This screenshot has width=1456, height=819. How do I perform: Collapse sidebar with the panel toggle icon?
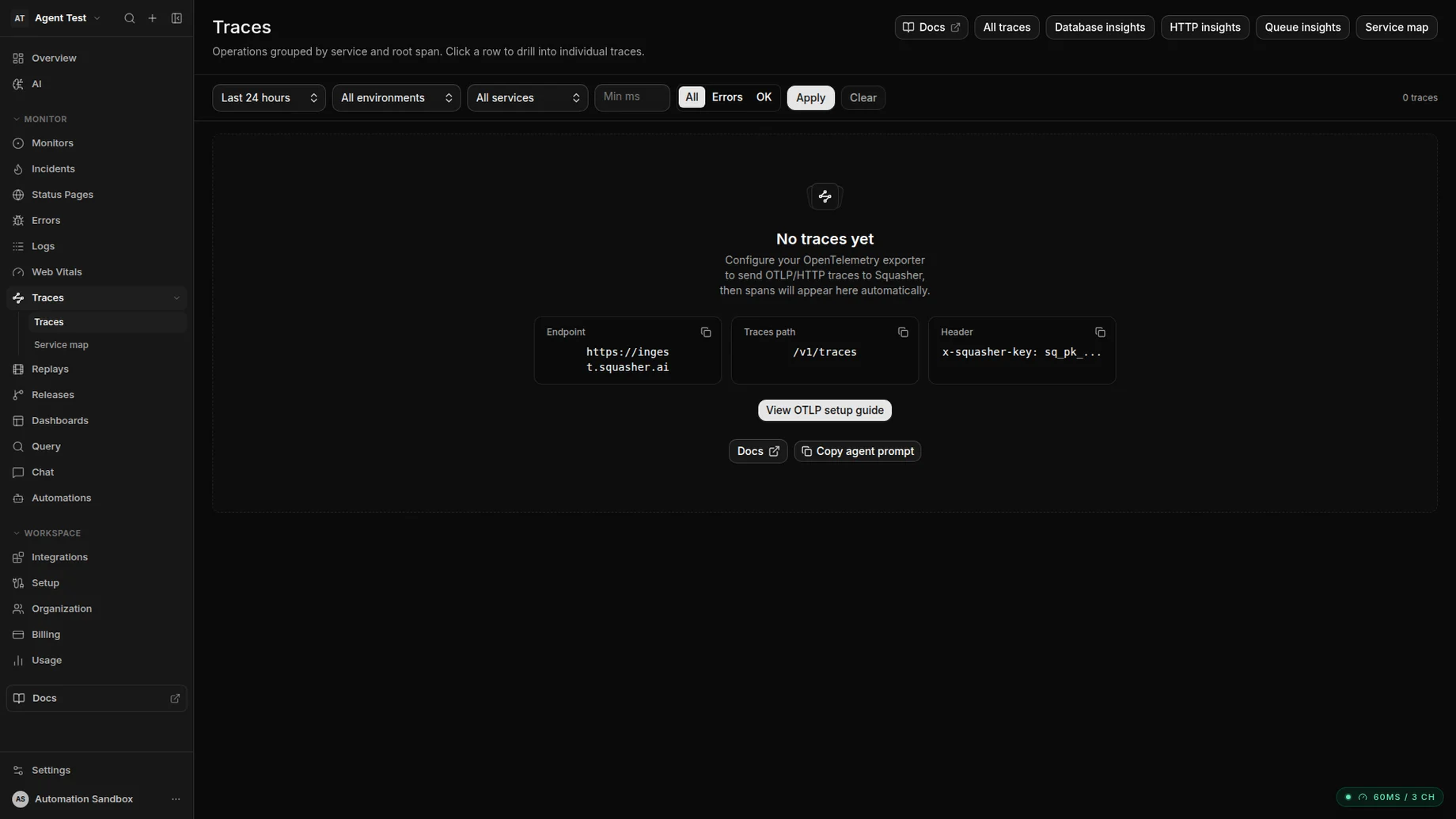(x=176, y=18)
